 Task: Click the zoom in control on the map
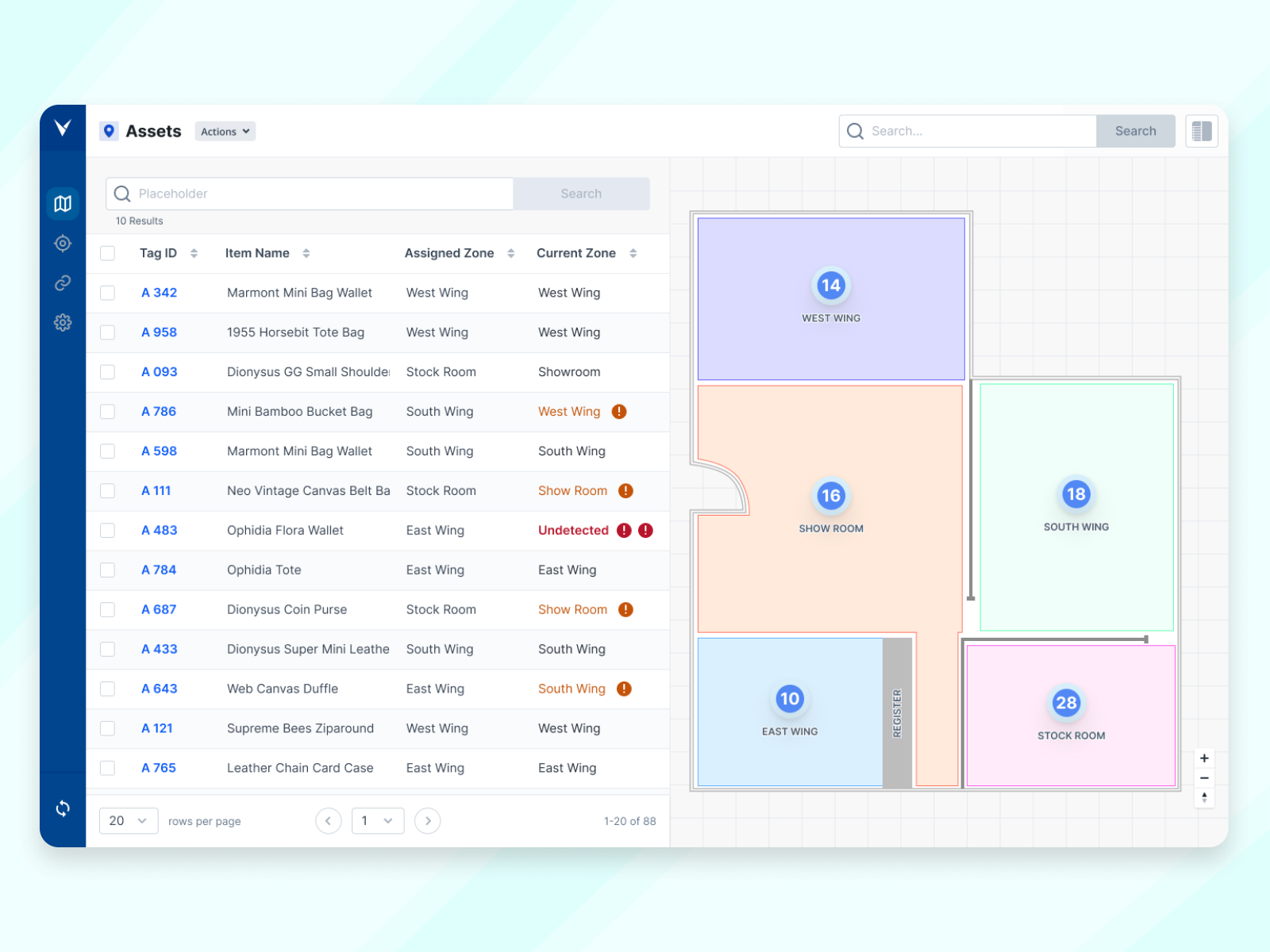1204,758
